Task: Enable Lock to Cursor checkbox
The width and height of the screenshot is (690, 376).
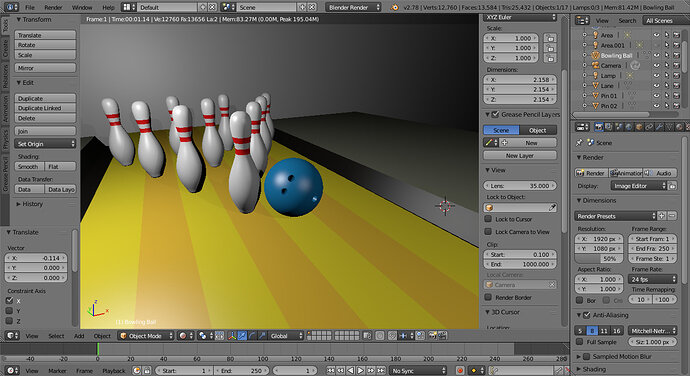Action: tap(488, 219)
